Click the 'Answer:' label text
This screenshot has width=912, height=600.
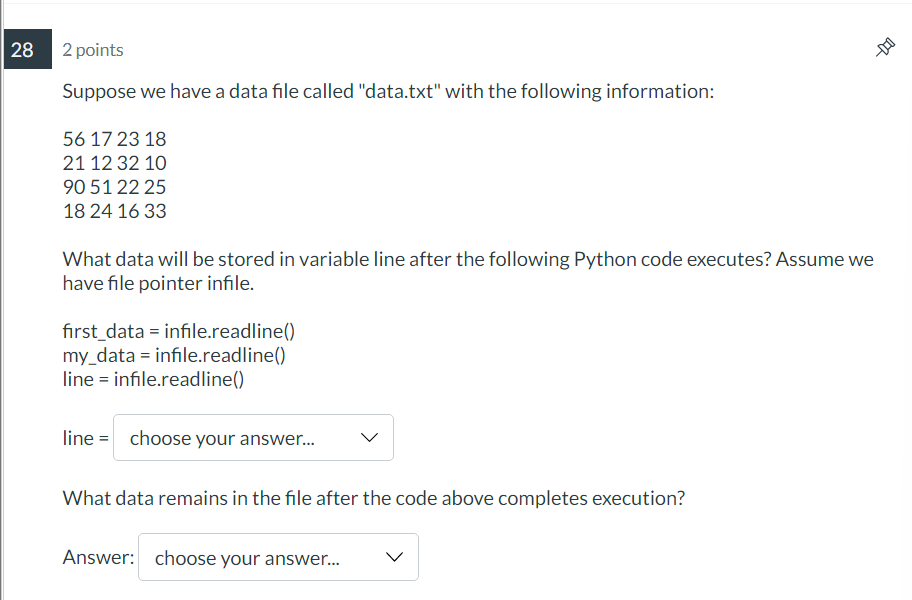tap(98, 557)
